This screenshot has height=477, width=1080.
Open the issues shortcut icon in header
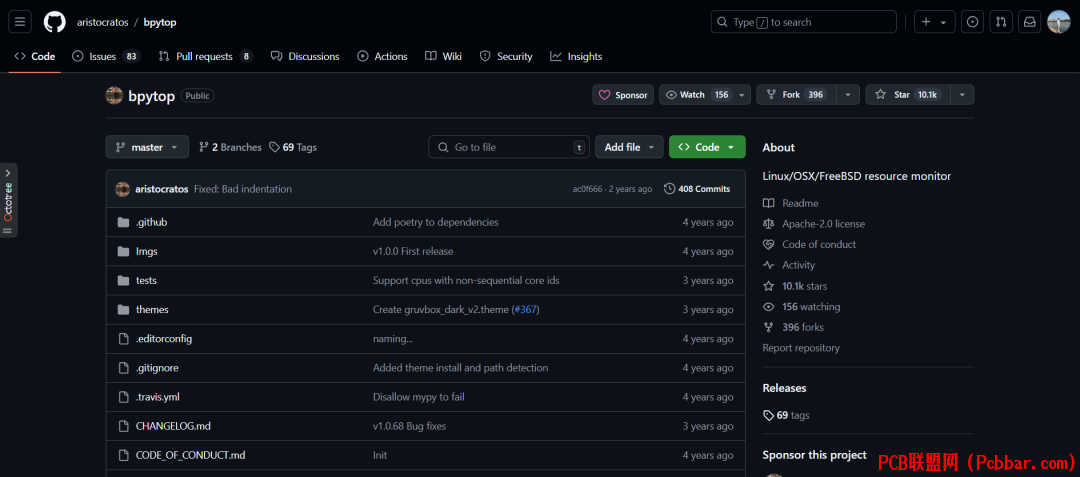click(x=972, y=22)
